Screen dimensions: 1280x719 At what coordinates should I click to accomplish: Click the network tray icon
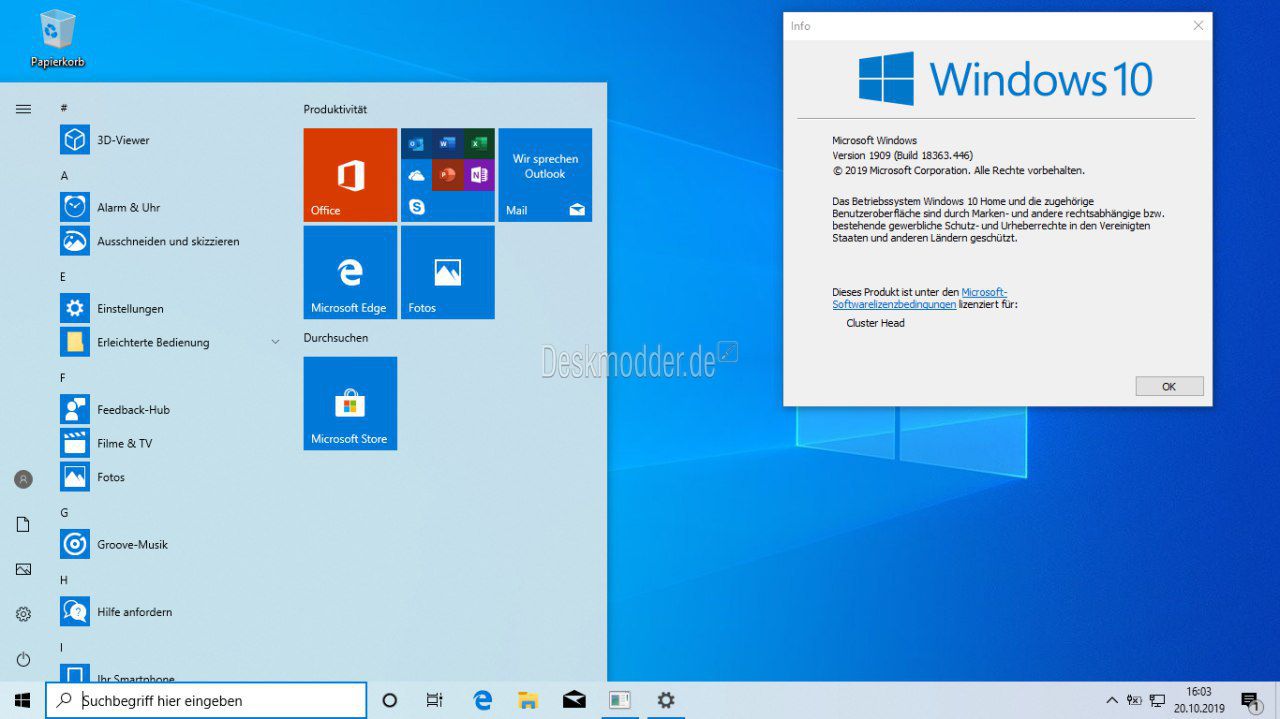(x=1157, y=700)
